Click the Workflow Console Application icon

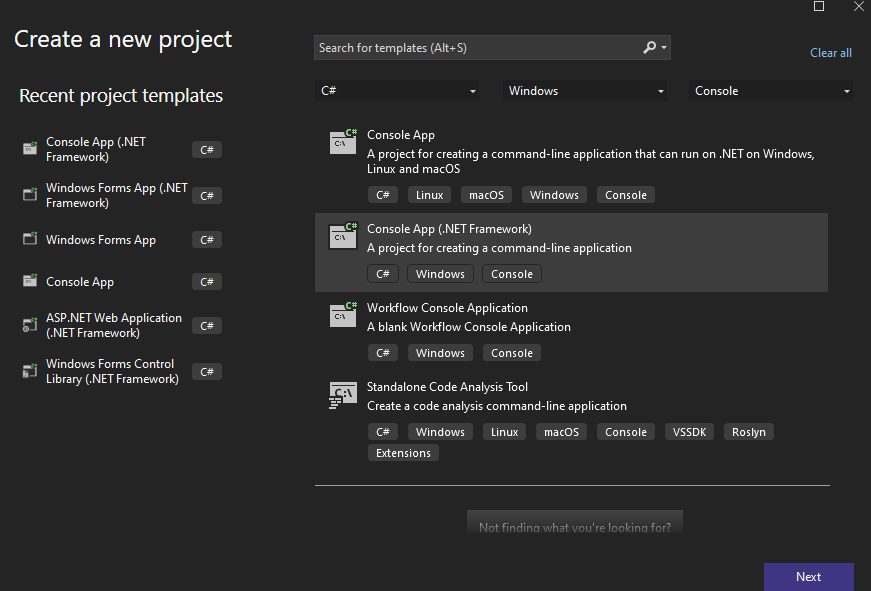coord(343,315)
